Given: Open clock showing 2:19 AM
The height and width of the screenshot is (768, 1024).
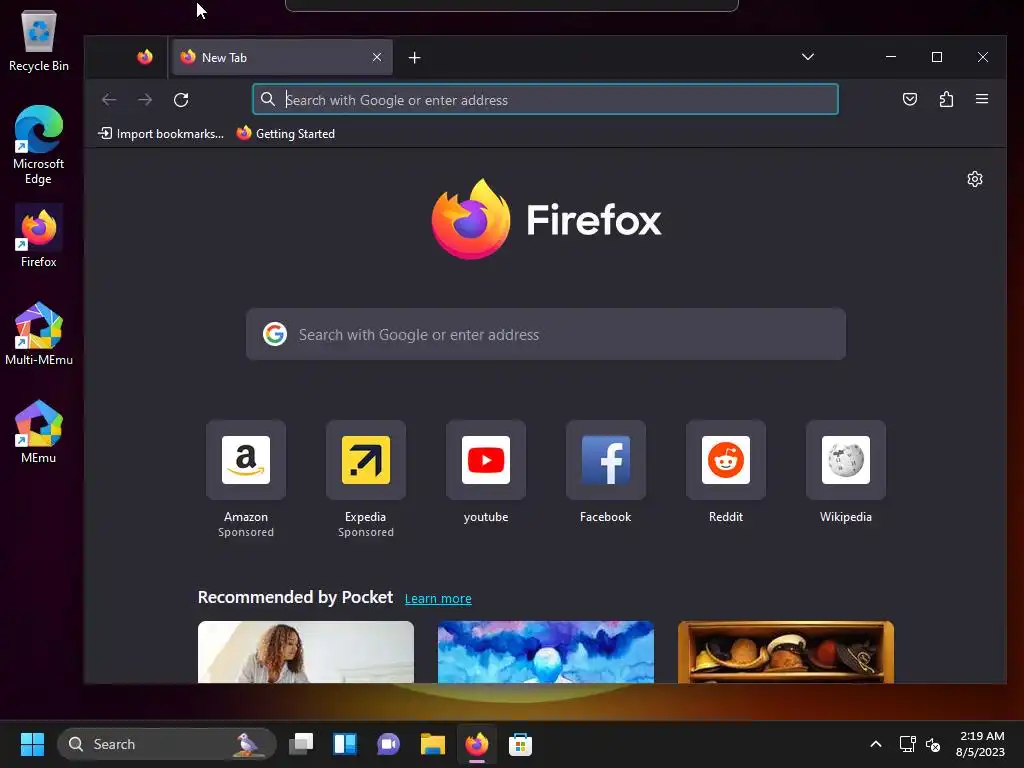Looking at the screenshot, I should click(980, 744).
